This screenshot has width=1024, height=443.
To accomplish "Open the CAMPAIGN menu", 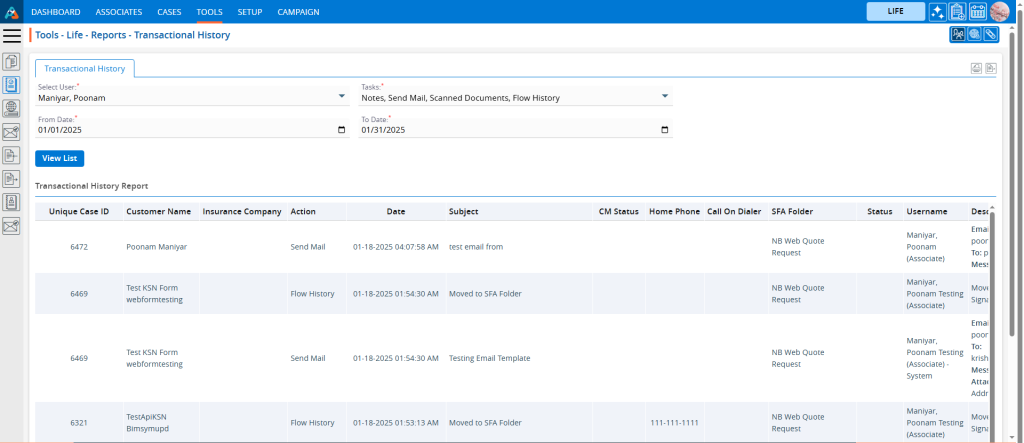I will (297, 12).
